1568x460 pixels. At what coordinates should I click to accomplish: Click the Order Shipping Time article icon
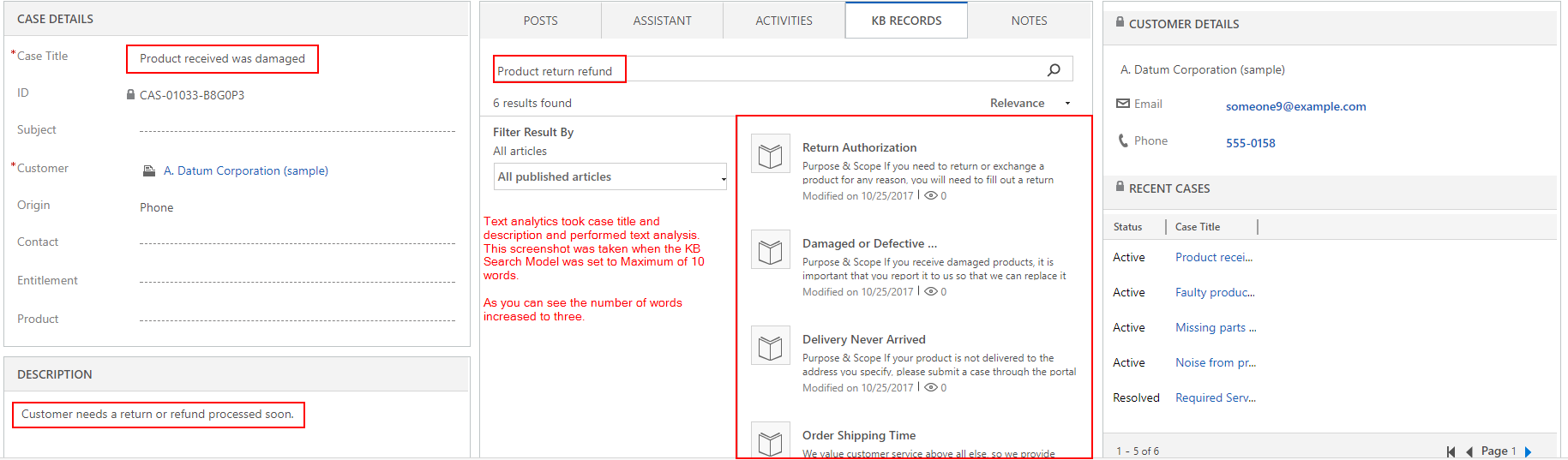tap(770, 442)
